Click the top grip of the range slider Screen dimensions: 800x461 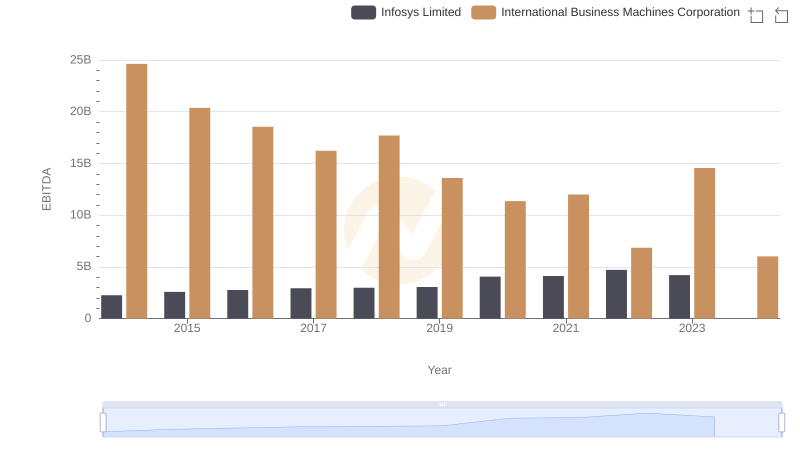tap(442, 404)
